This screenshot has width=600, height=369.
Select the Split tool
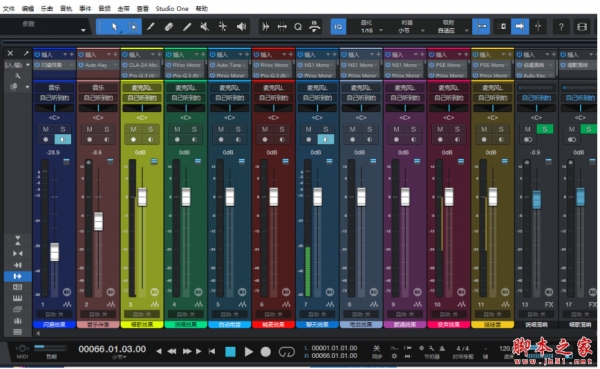[151, 26]
